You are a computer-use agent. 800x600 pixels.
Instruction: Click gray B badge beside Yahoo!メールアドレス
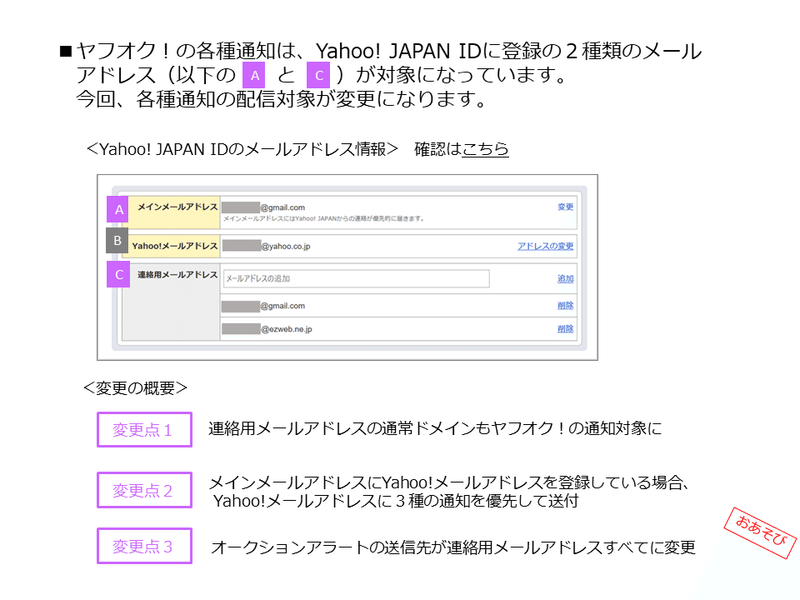coord(117,240)
